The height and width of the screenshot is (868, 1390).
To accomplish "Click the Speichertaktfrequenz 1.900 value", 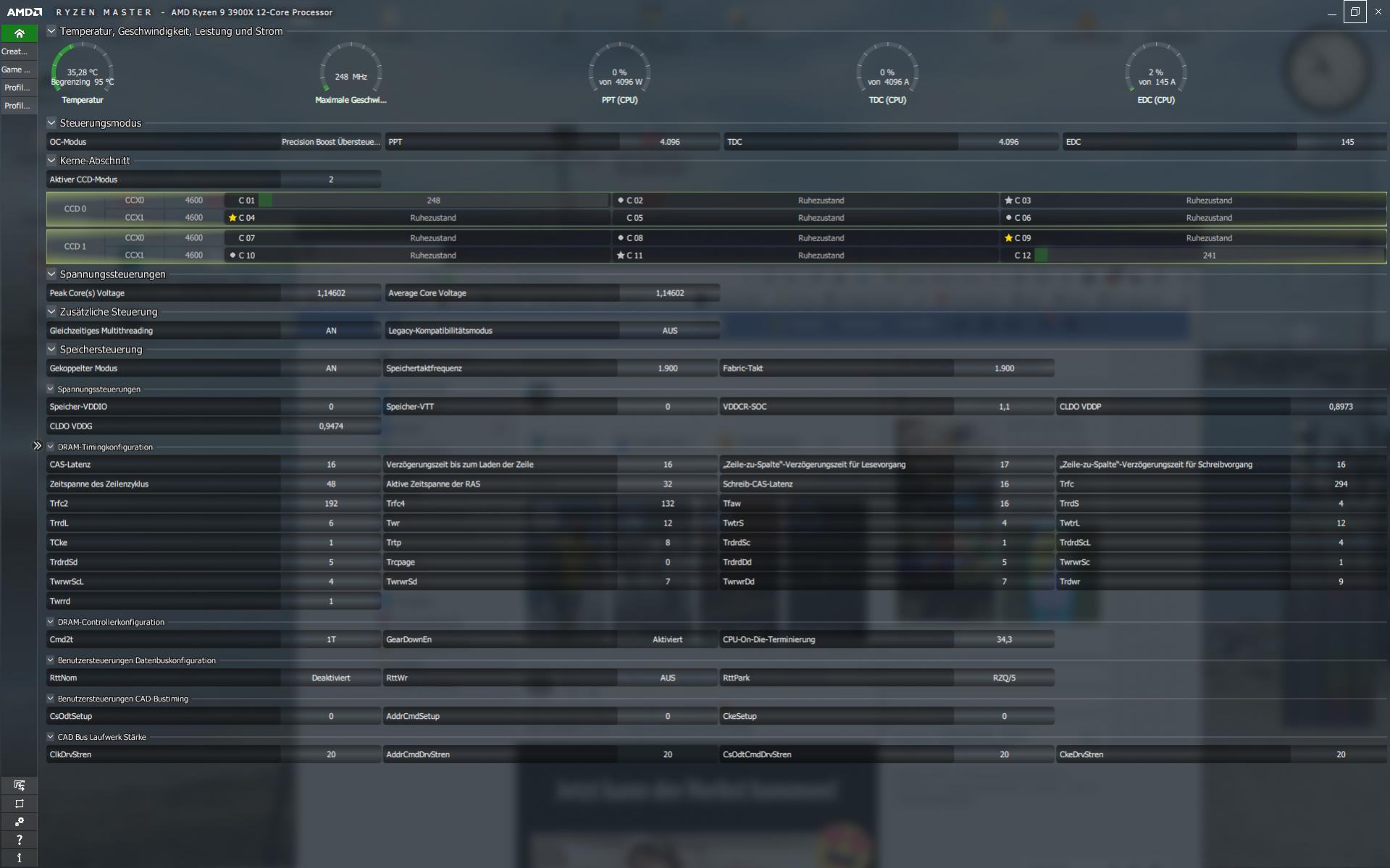I will (x=667, y=368).
